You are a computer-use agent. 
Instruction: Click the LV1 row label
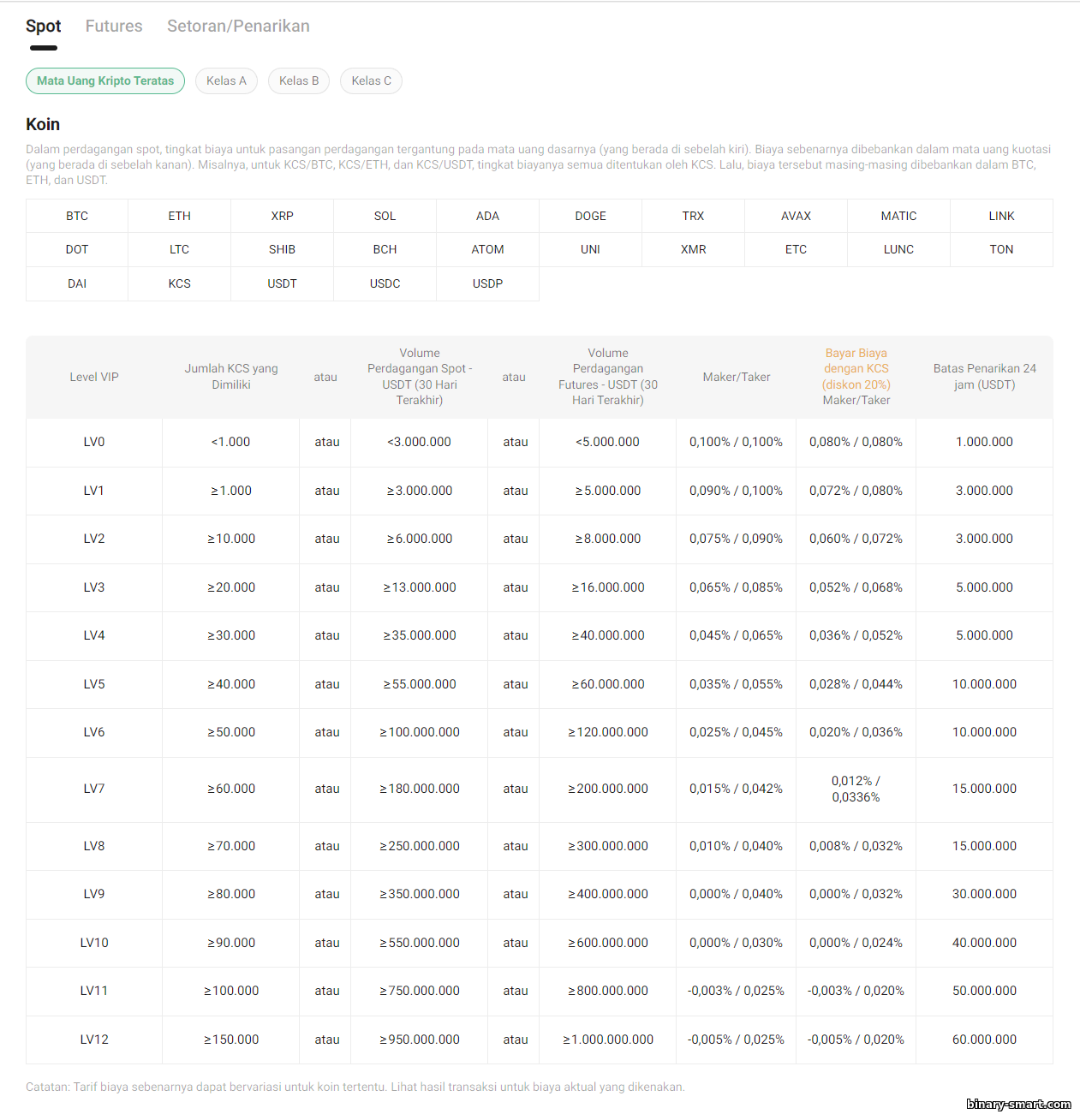94,491
